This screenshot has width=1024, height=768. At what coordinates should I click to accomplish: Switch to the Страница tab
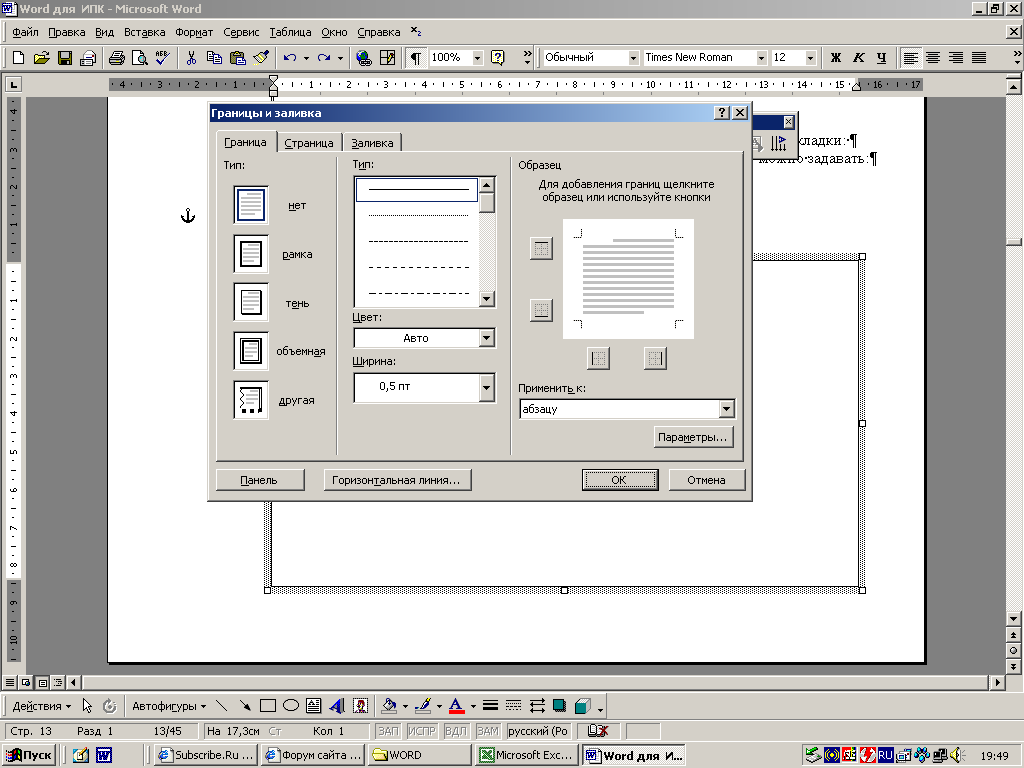pyautogui.click(x=309, y=143)
